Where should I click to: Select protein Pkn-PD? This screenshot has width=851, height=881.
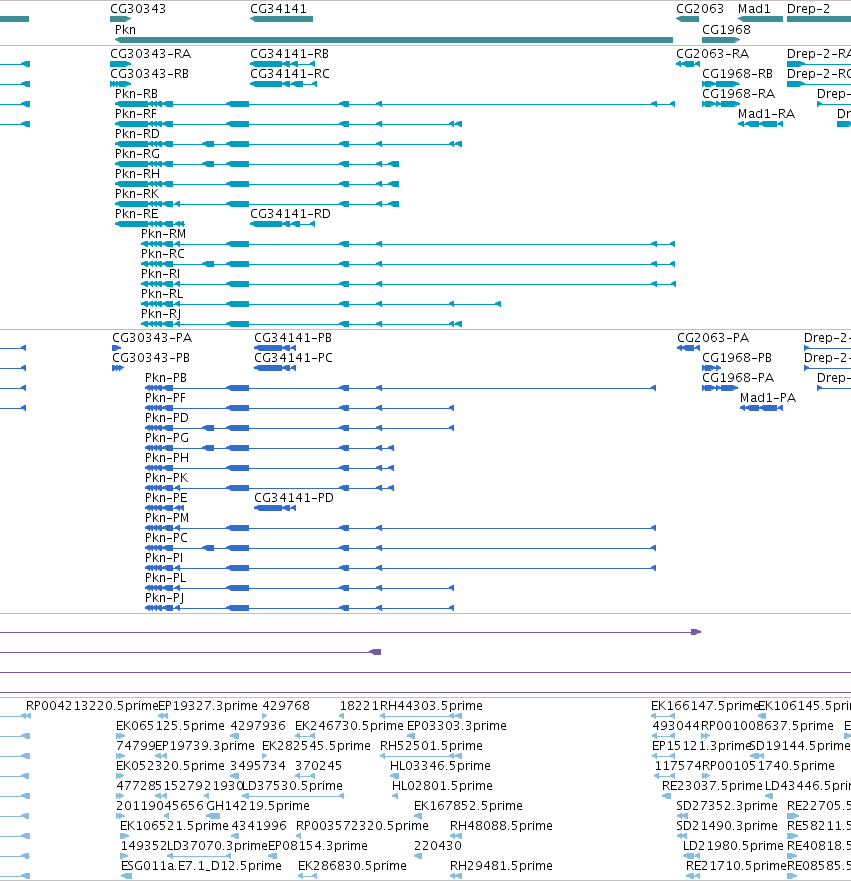coord(167,418)
